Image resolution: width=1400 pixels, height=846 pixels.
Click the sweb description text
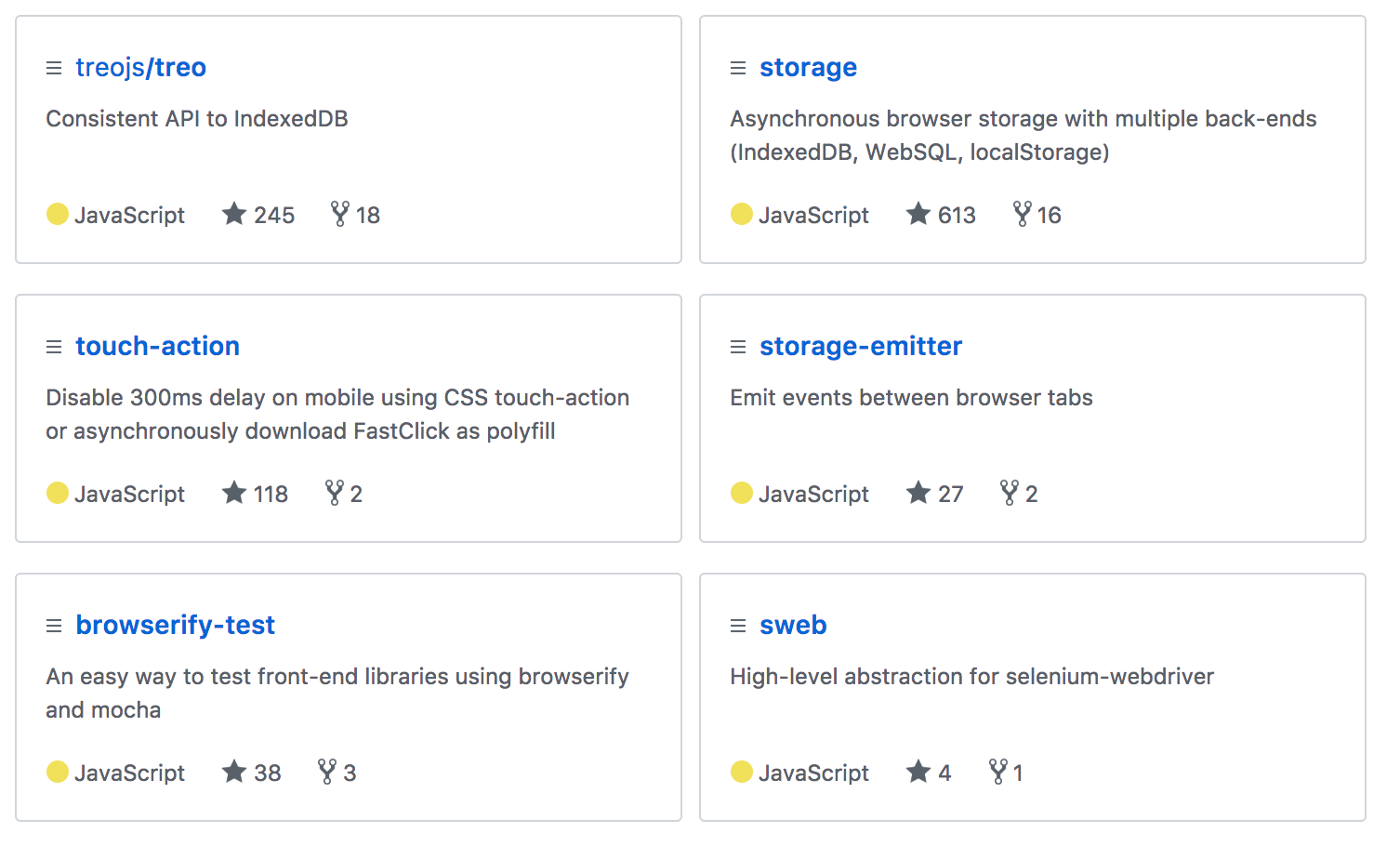click(x=971, y=677)
